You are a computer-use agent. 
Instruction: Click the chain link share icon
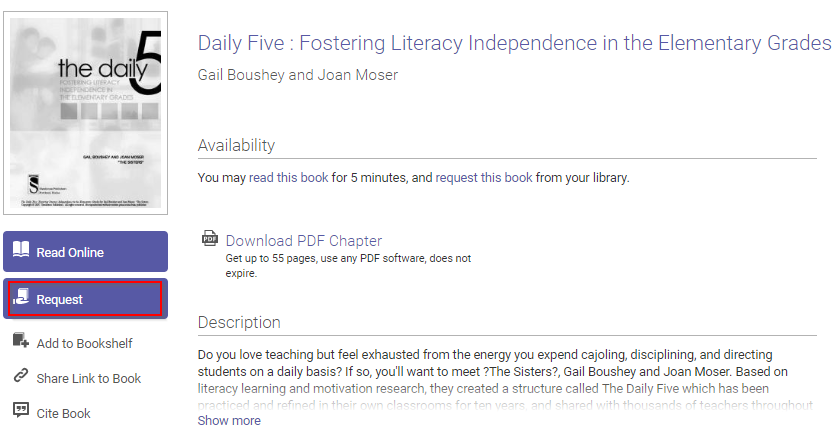click(x=21, y=376)
